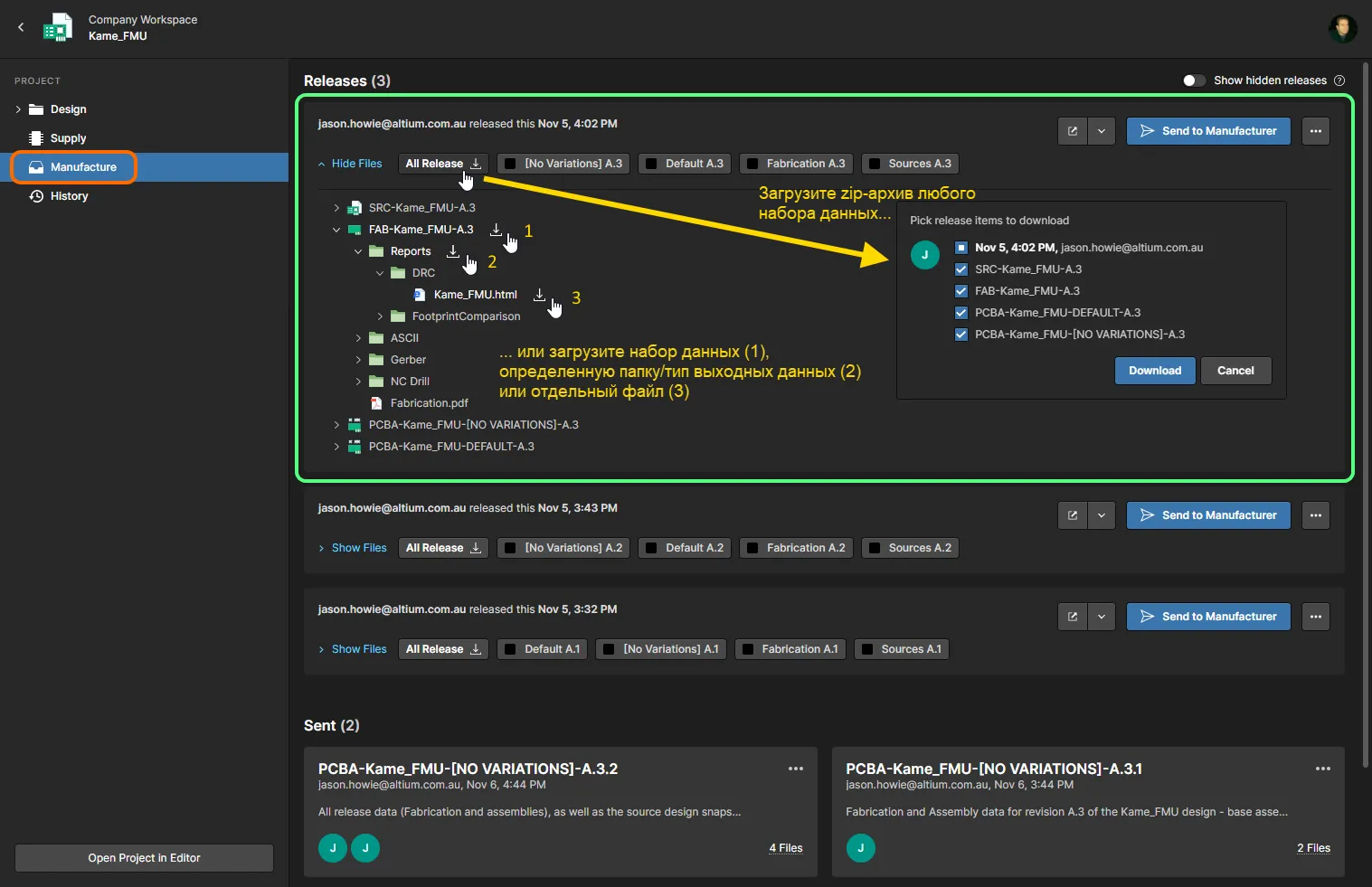
Task: Uncheck SRC-Kame_FMU-A.3 in download picker
Action: pos(961,269)
